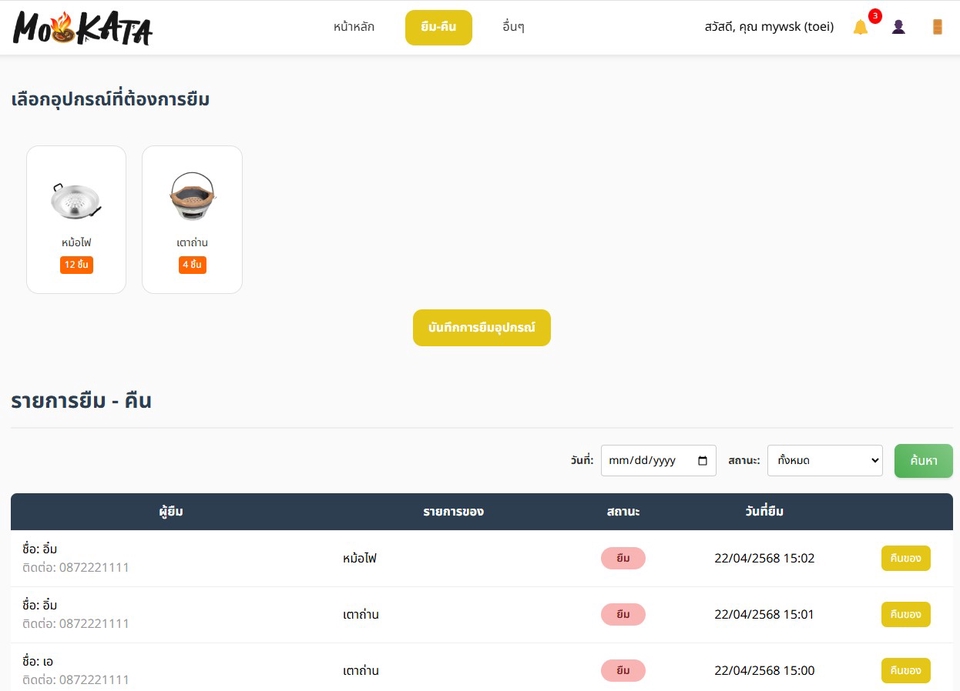This screenshot has height=691, width=960.
Task: Toggle the ยืม status on เอ's row
Action: click(x=623, y=670)
